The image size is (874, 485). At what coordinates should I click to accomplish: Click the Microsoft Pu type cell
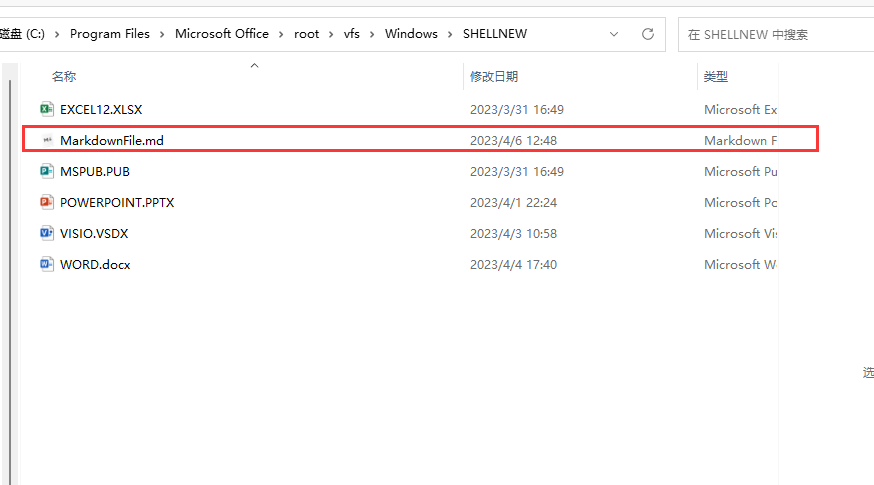[x=740, y=172]
